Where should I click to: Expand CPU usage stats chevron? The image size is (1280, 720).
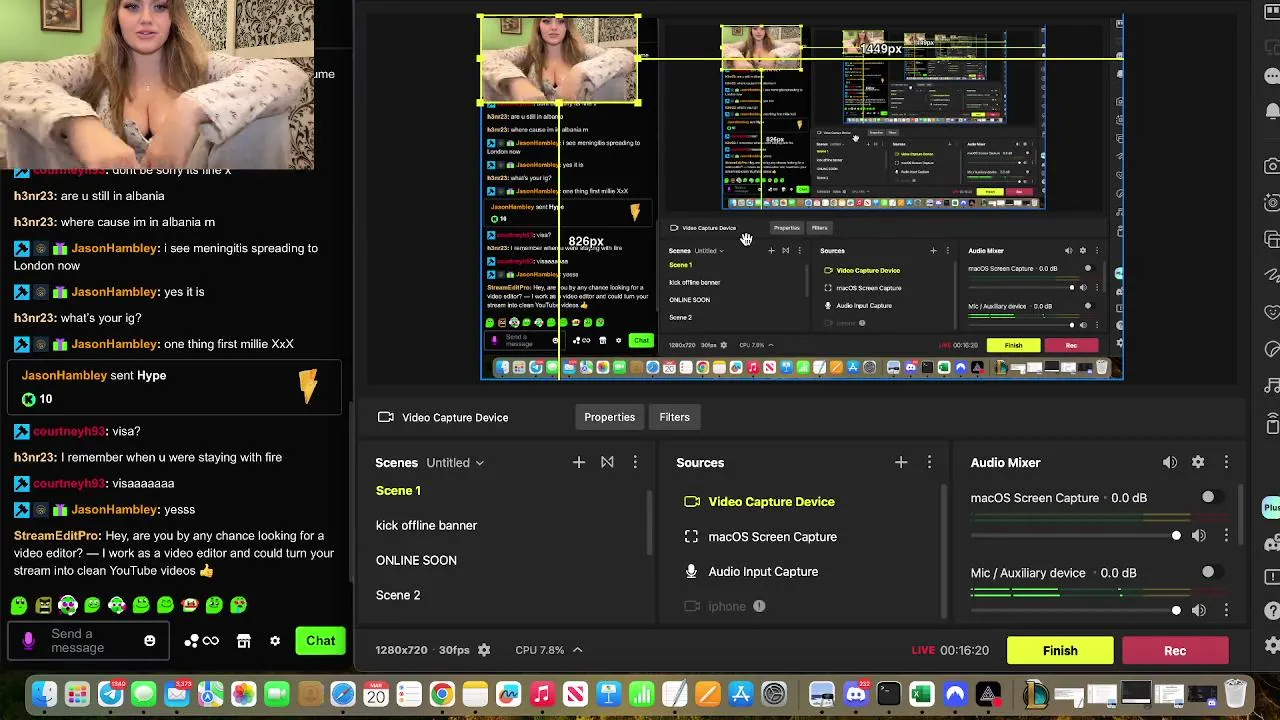pos(577,650)
